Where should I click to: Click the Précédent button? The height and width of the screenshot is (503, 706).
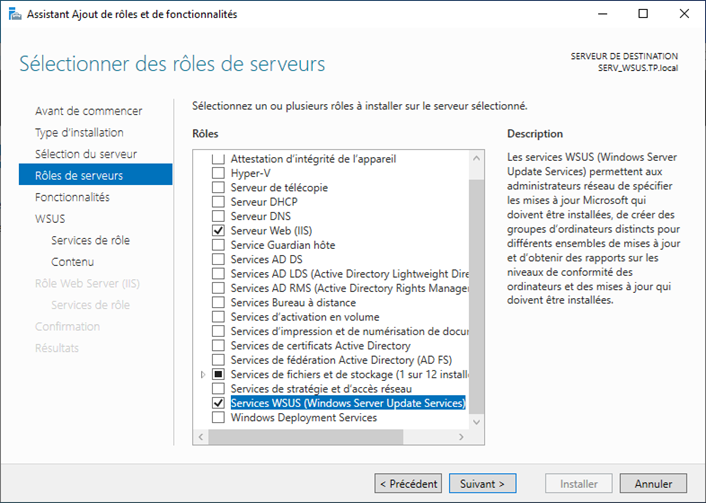408,484
